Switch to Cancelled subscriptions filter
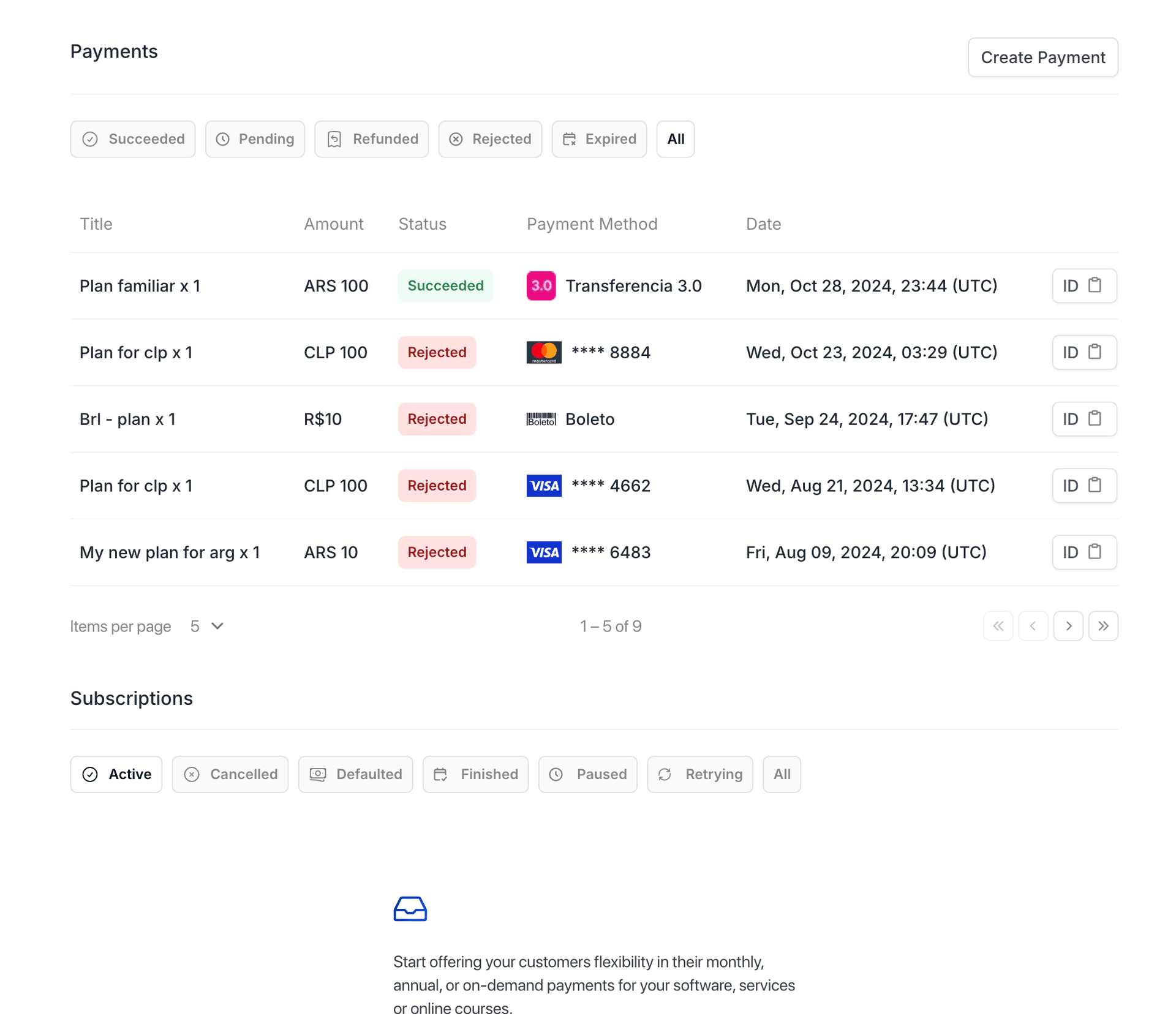Screen dimensions: 1176x1024 pyautogui.click(x=230, y=774)
